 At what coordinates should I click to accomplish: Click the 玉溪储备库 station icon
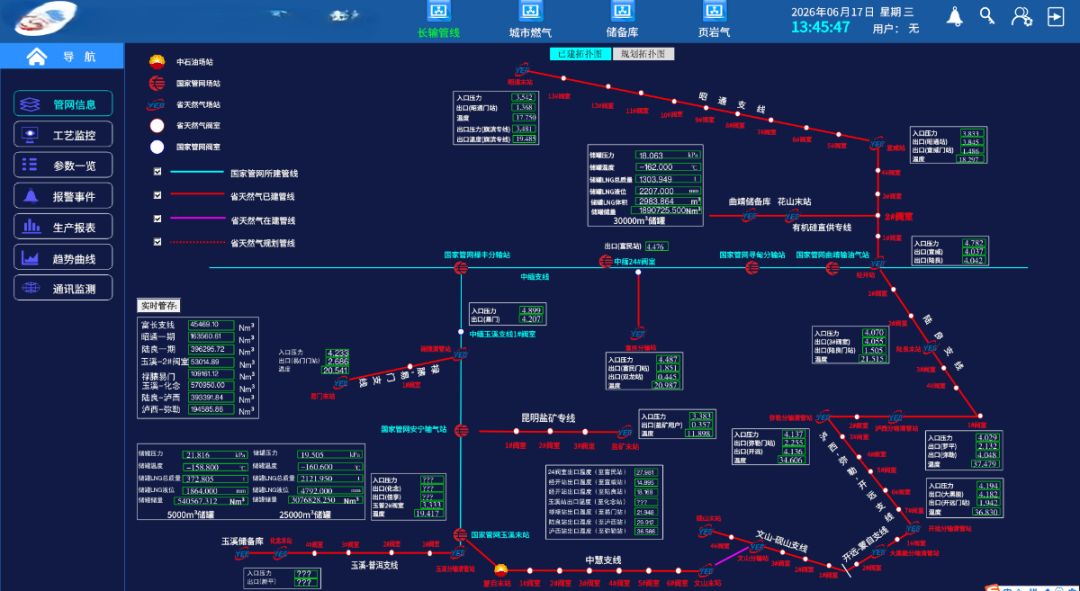coord(242,553)
